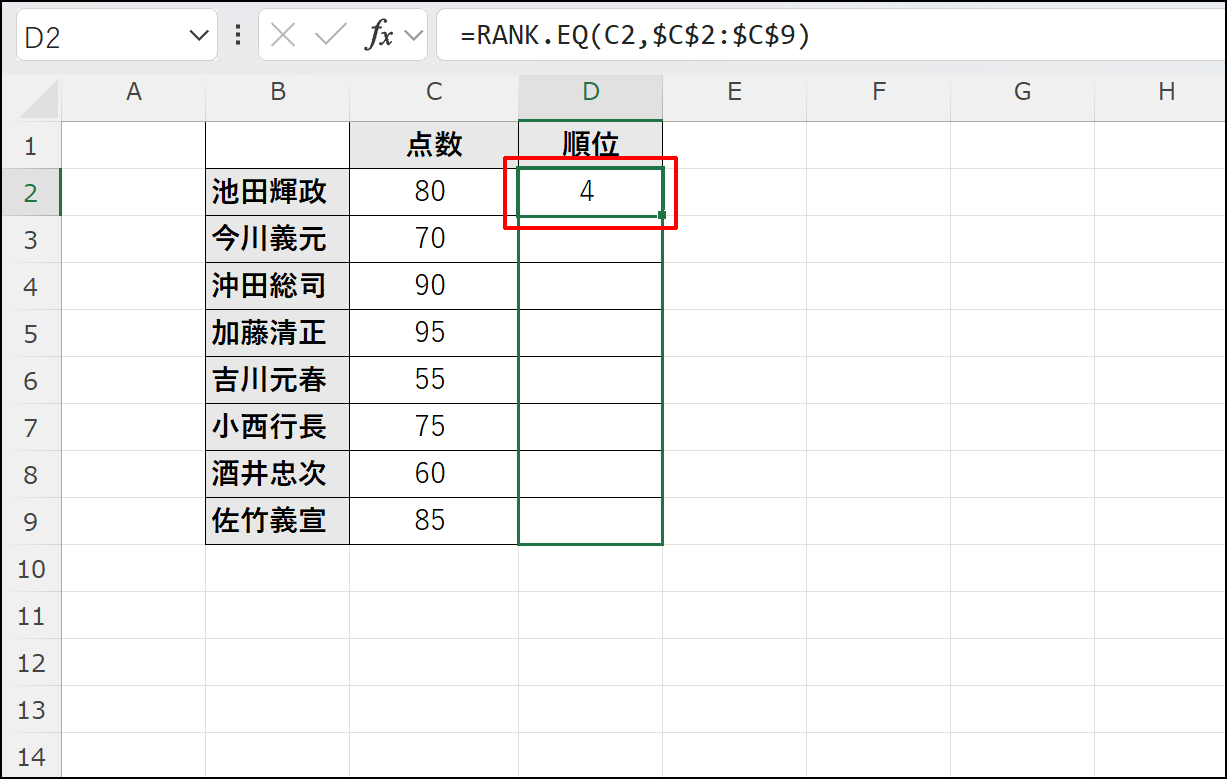
Task: Select the cell showing score 85
Action: pyautogui.click(x=433, y=521)
